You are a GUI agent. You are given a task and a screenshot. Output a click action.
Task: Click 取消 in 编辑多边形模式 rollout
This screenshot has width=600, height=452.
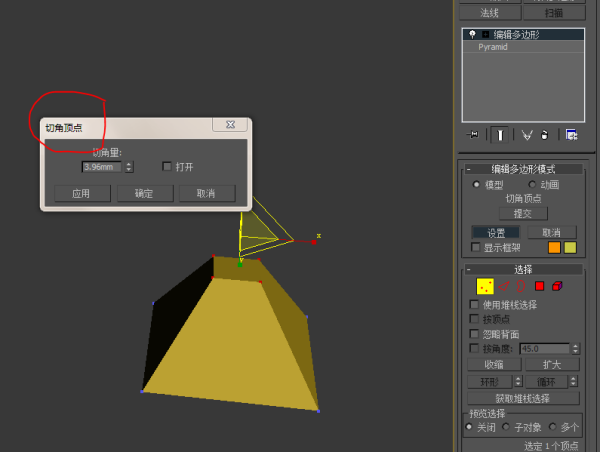(x=552, y=233)
